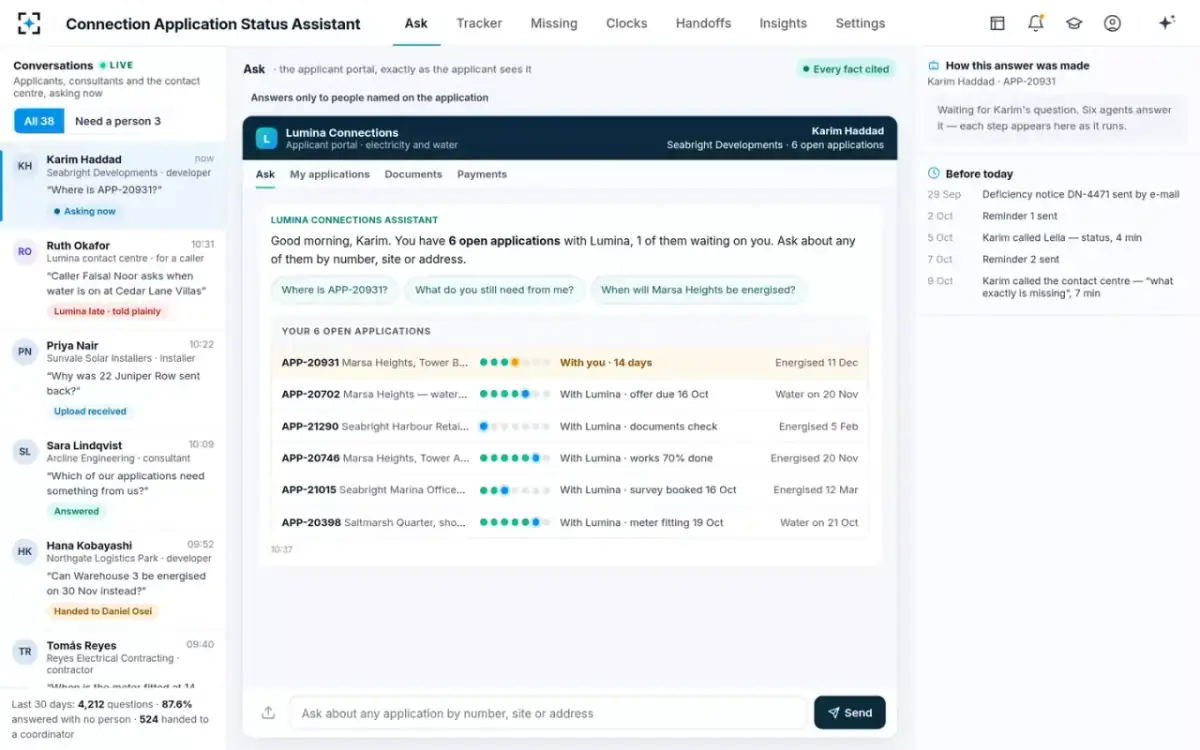Screen dimensions: 1200x750
Task: Click the Send button
Action: 850,713
